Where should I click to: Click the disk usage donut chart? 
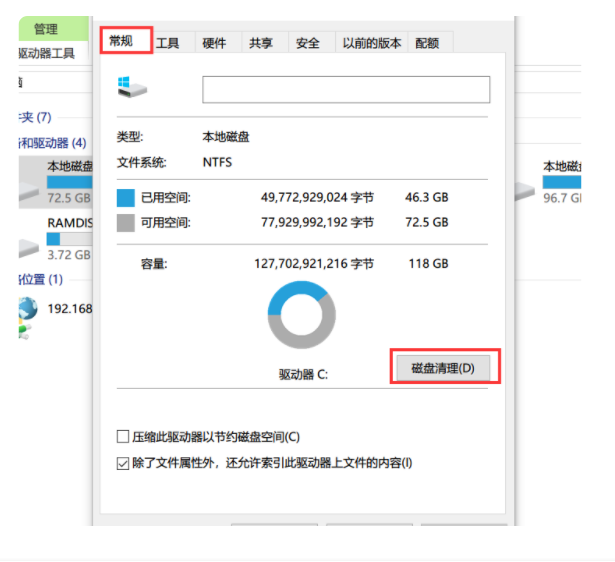pyautogui.click(x=301, y=315)
